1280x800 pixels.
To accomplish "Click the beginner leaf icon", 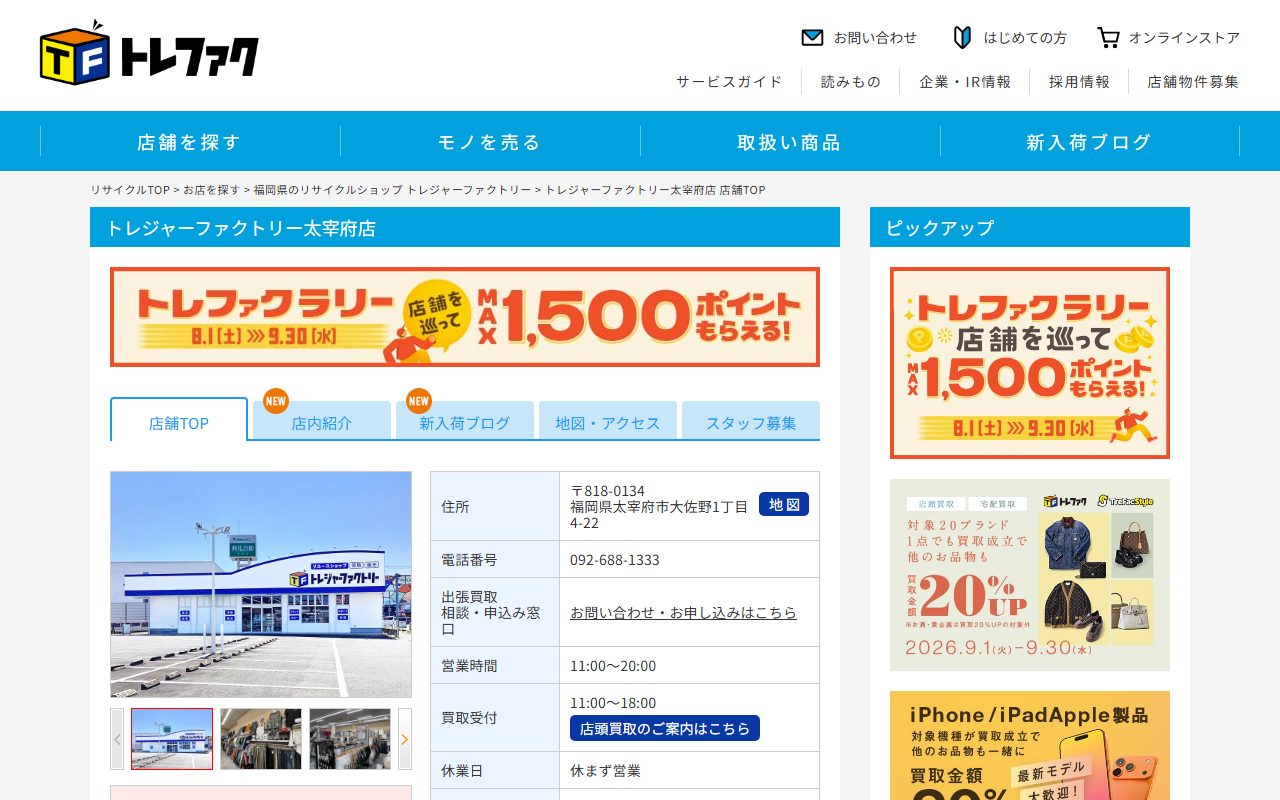I will pos(962,38).
